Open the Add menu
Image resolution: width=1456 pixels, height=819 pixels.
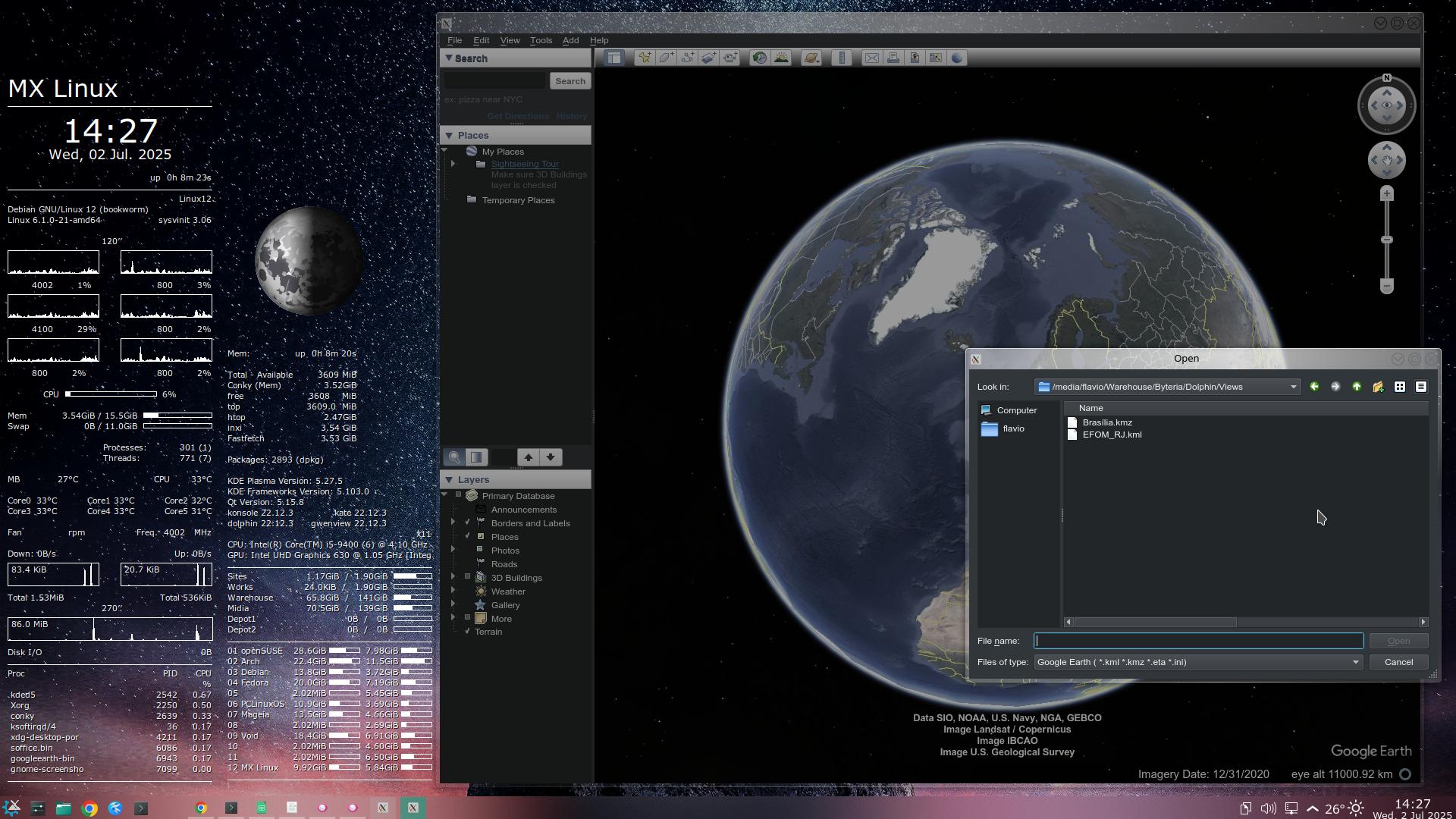point(570,40)
